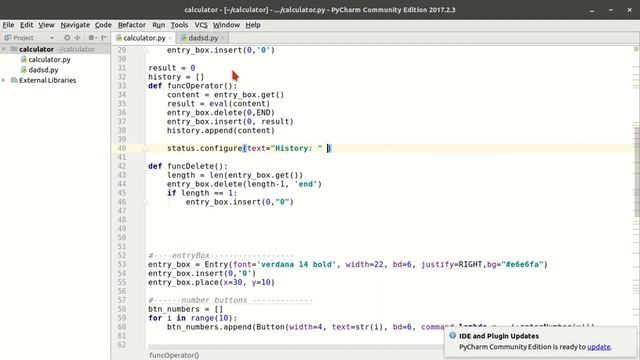
Task: Open the File menu
Action: [x=8, y=25]
